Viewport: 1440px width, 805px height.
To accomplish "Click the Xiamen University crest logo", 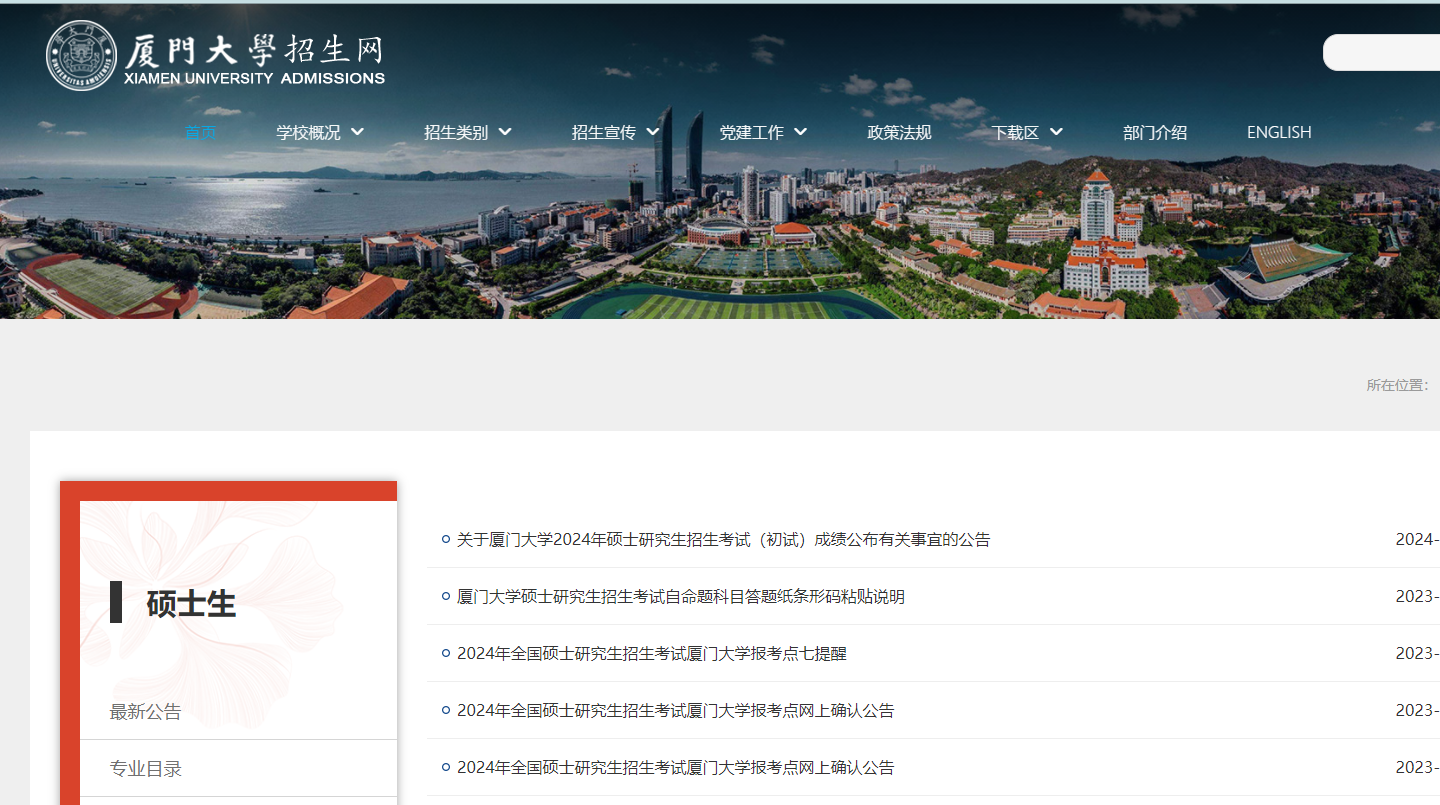I will (x=81, y=55).
